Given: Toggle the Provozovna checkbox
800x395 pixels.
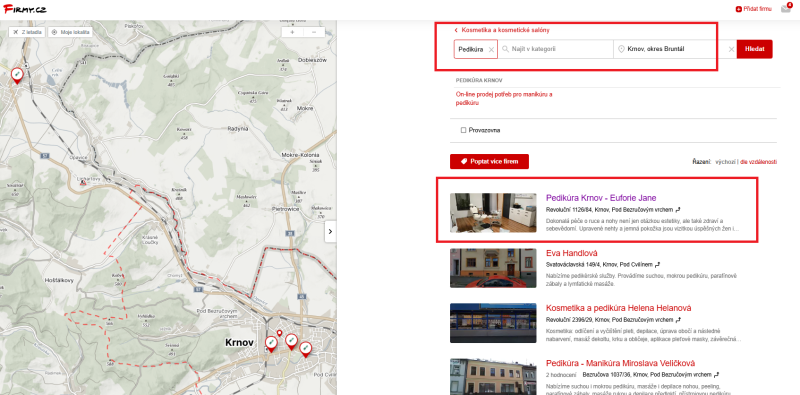Looking at the screenshot, I should 463,130.
